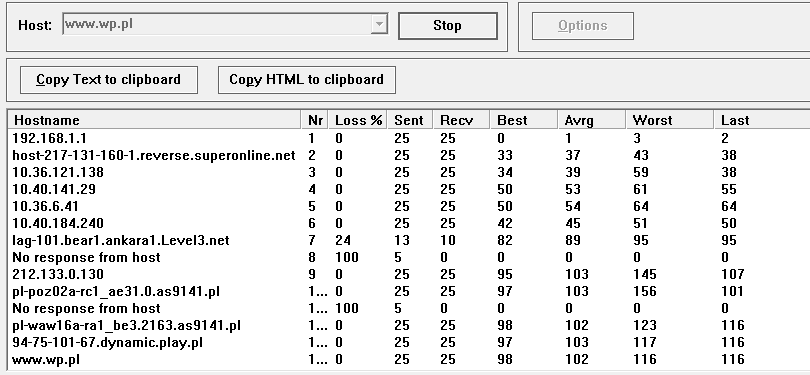Click the Nr column header

316,120
